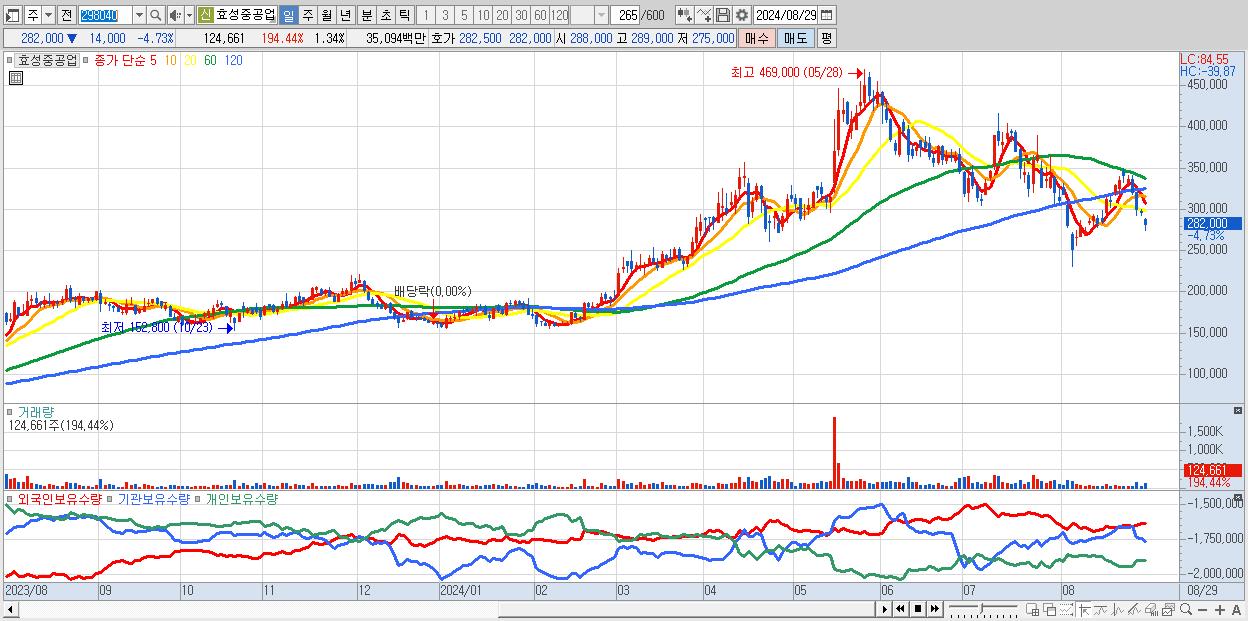
Task: Click the trend-line tool icon
Action: click(x=1101, y=610)
